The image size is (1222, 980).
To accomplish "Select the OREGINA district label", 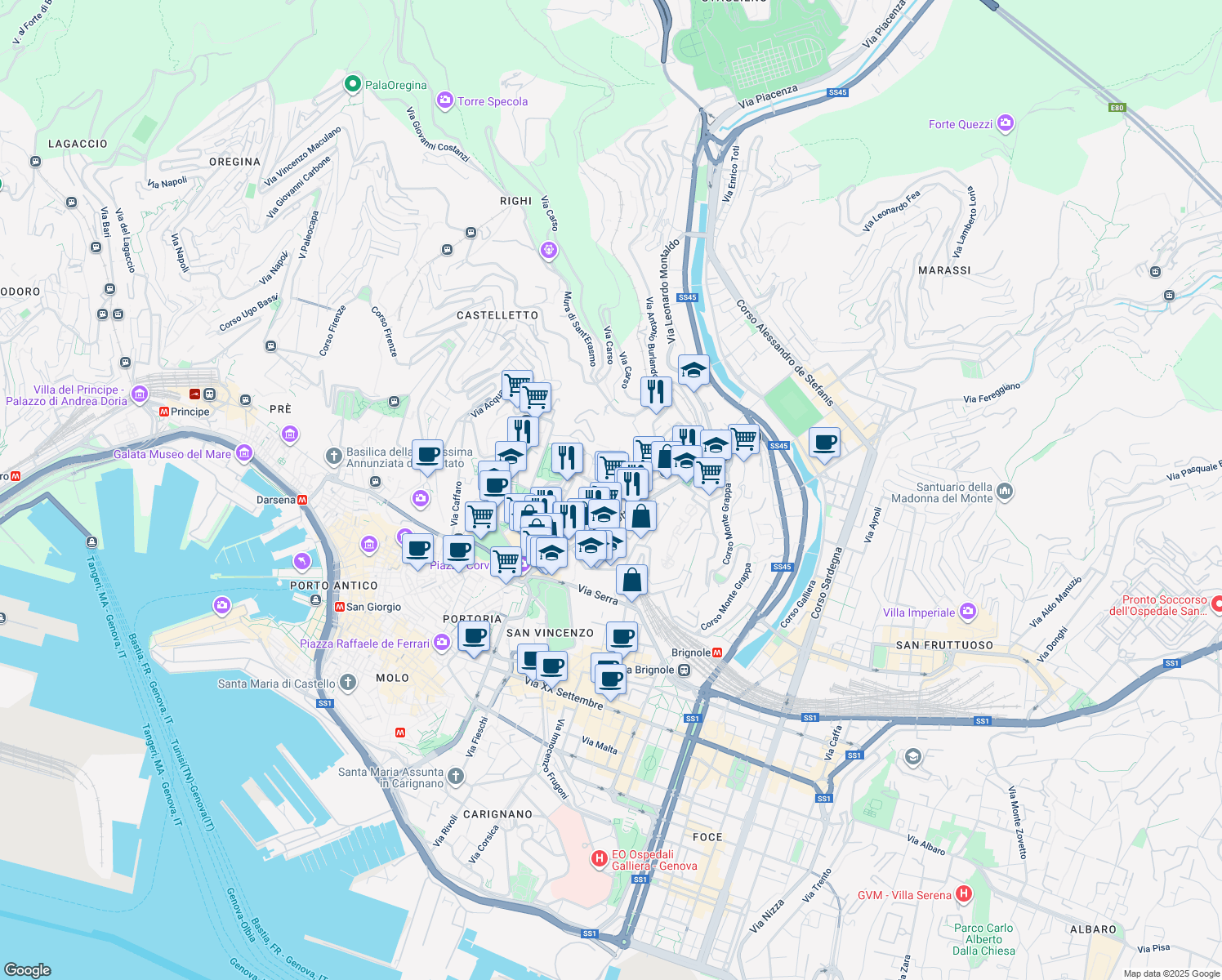I will click(234, 162).
